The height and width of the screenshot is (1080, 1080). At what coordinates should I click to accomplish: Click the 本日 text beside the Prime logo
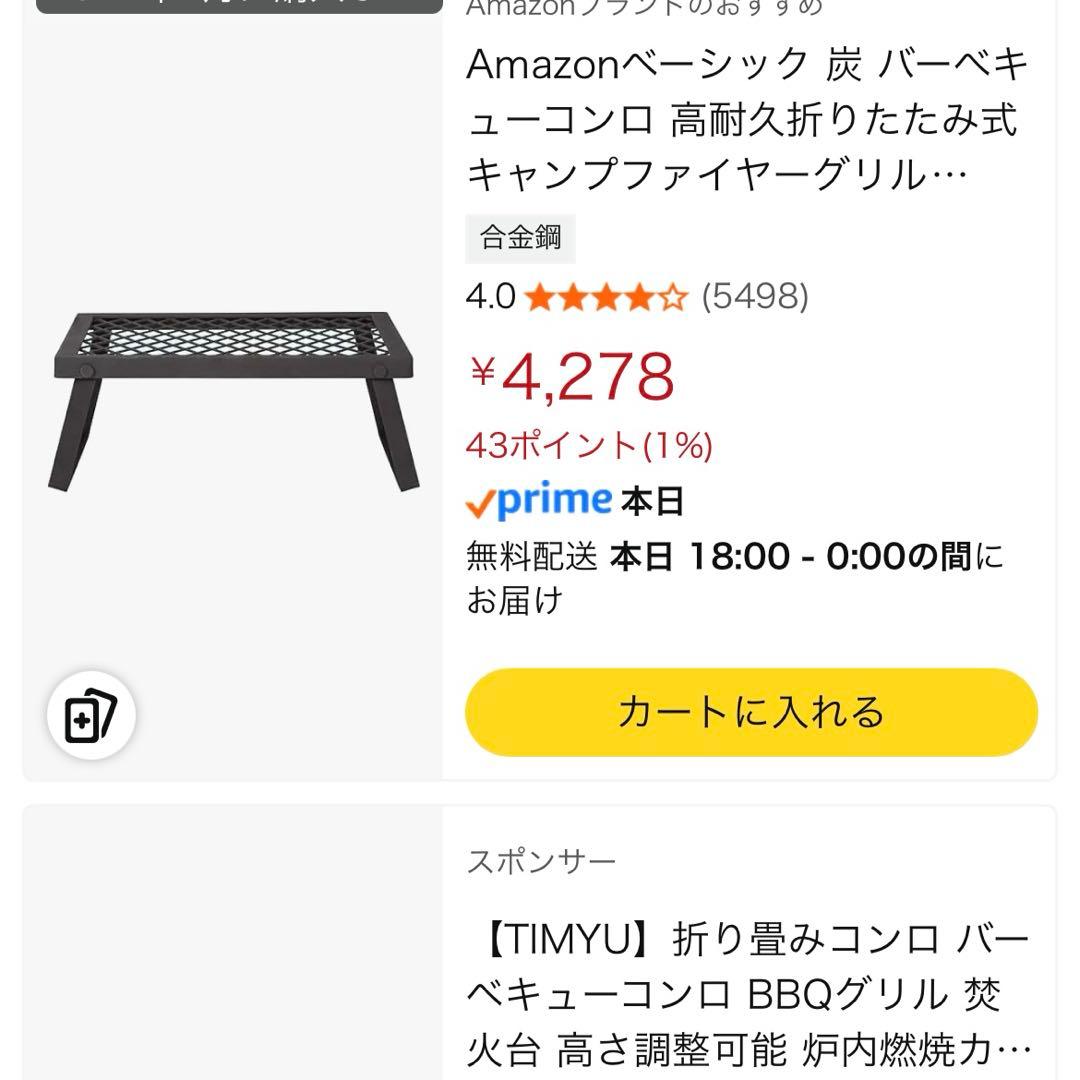[x=653, y=501]
